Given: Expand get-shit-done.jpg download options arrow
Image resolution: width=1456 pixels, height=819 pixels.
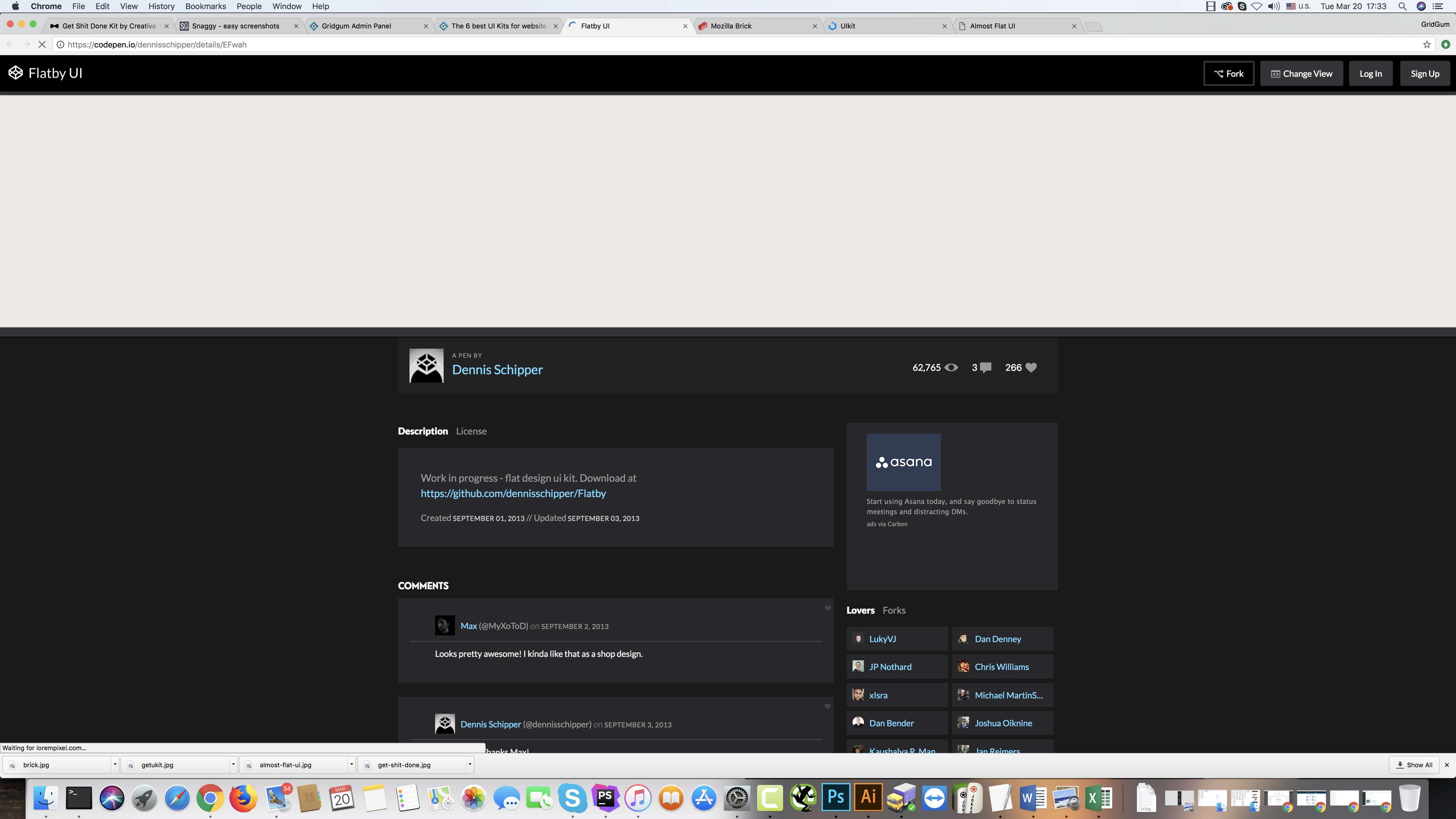Looking at the screenshot, I should pos(470,764).
